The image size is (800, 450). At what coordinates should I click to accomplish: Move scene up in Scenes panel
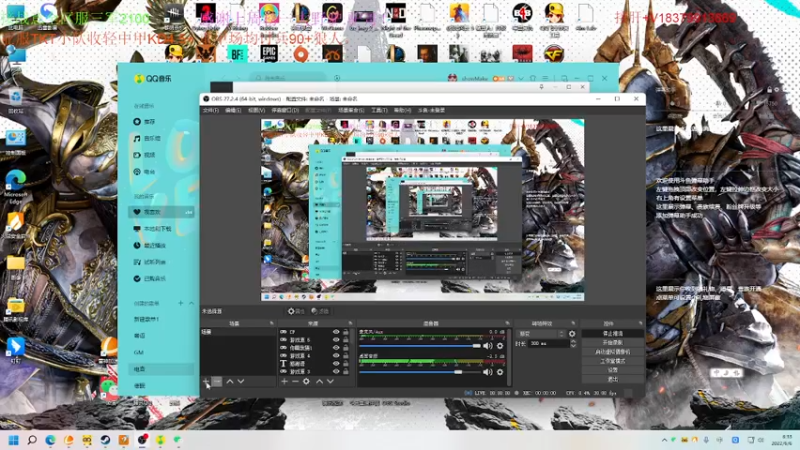coord(230,381)
